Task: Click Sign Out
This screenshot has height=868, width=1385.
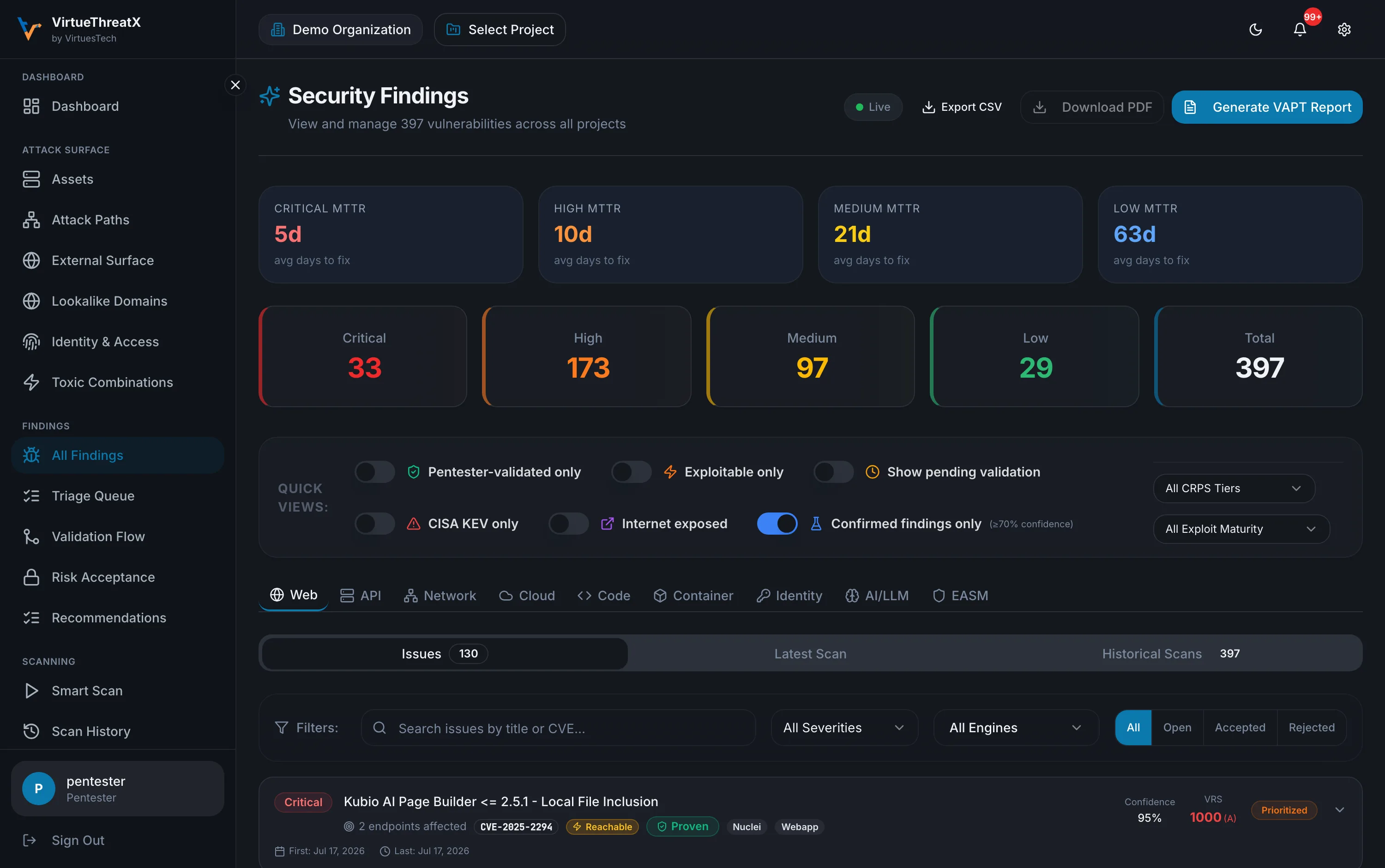Action: pyautogui.click(x=117, y=840)
